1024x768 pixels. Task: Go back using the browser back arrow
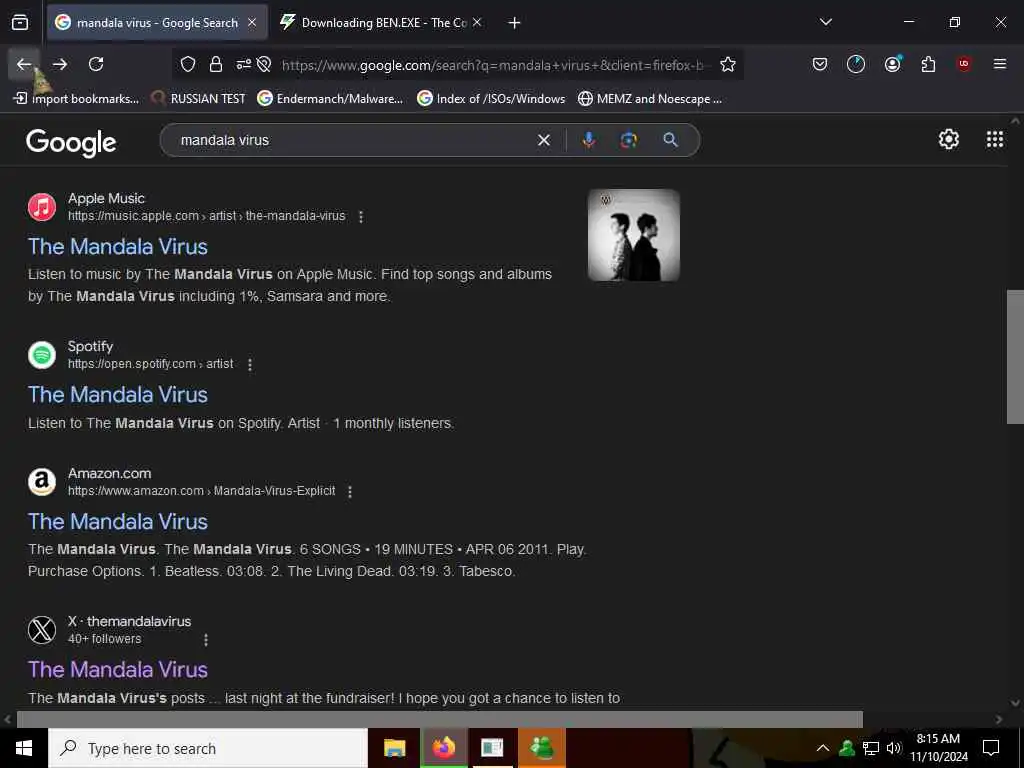(24, 64)
